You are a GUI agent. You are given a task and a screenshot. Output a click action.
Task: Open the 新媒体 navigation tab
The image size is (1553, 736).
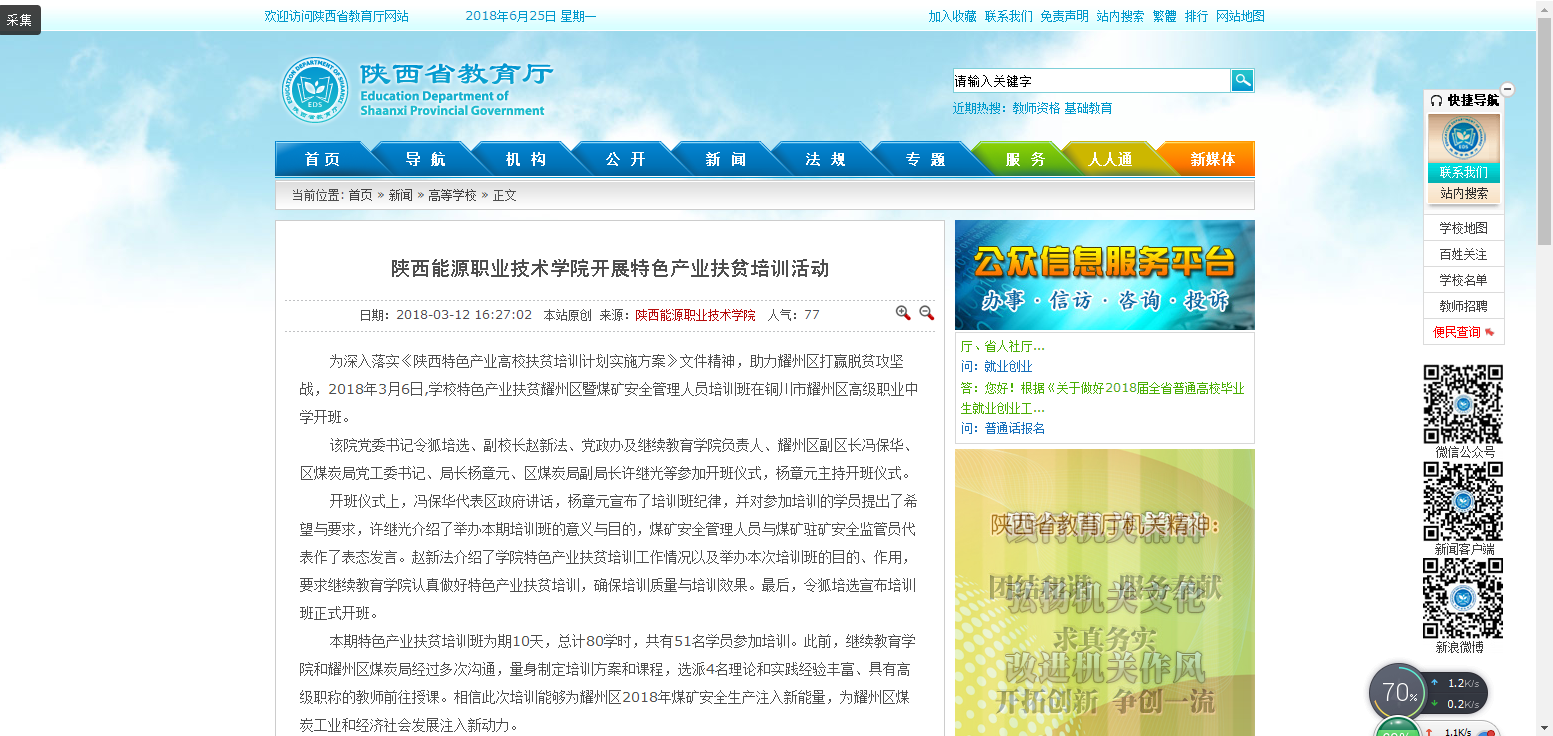1212,159
